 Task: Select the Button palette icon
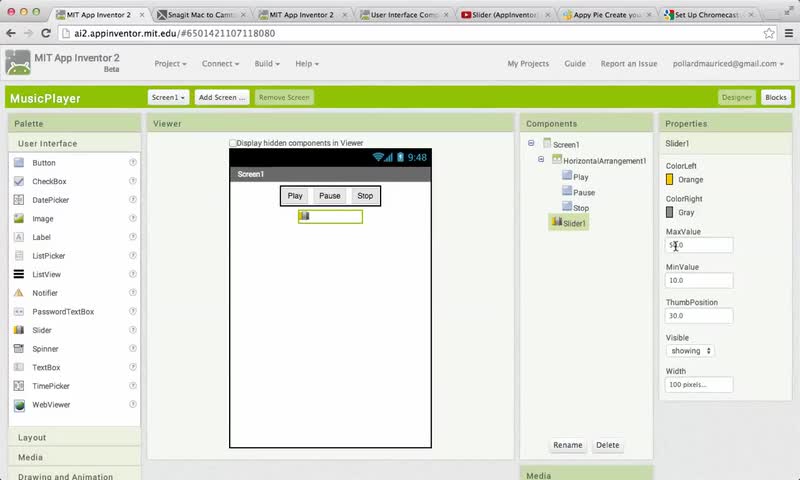[x=19, y=163]
